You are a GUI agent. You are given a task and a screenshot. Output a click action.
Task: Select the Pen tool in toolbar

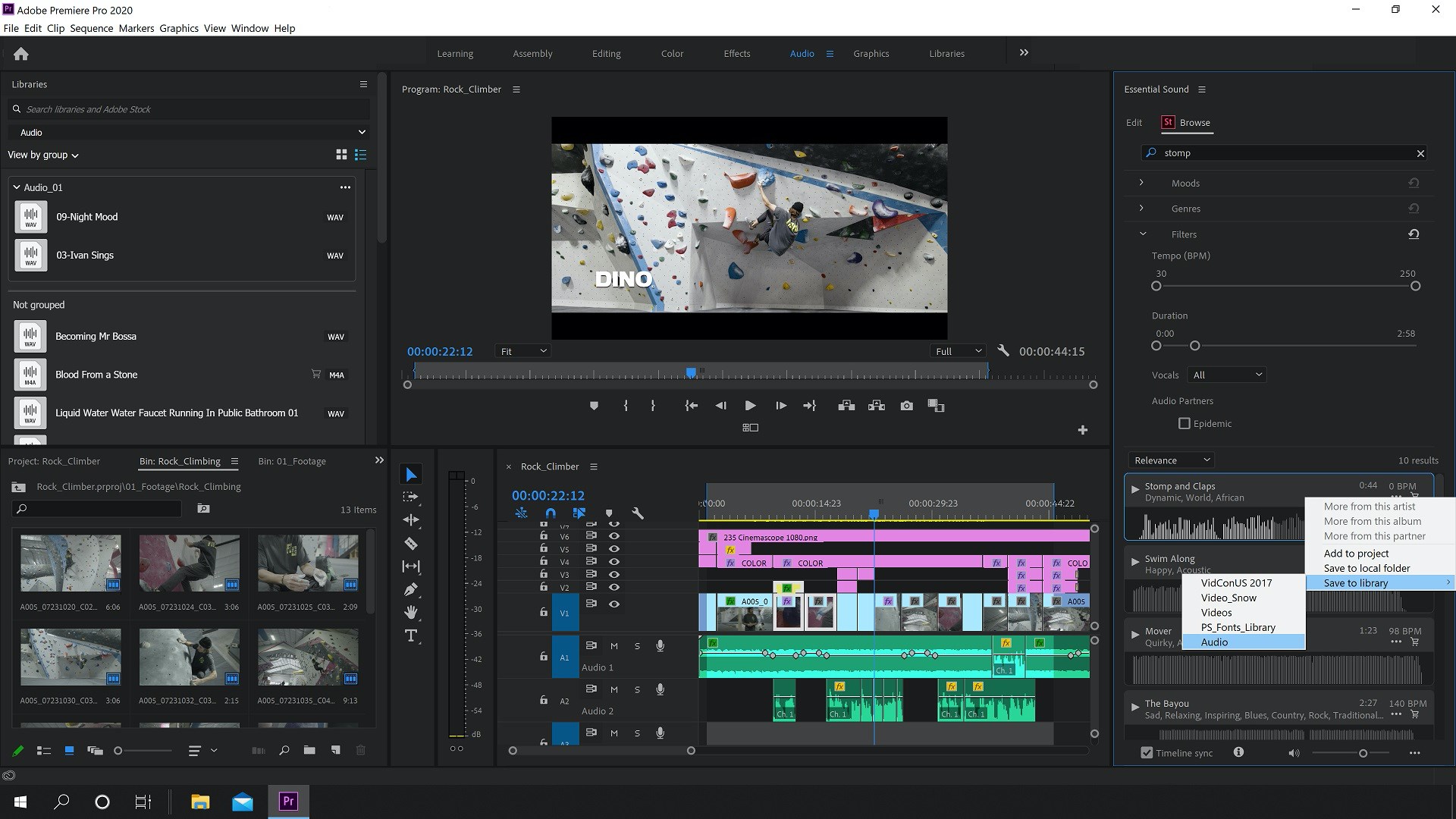point(410,589)
